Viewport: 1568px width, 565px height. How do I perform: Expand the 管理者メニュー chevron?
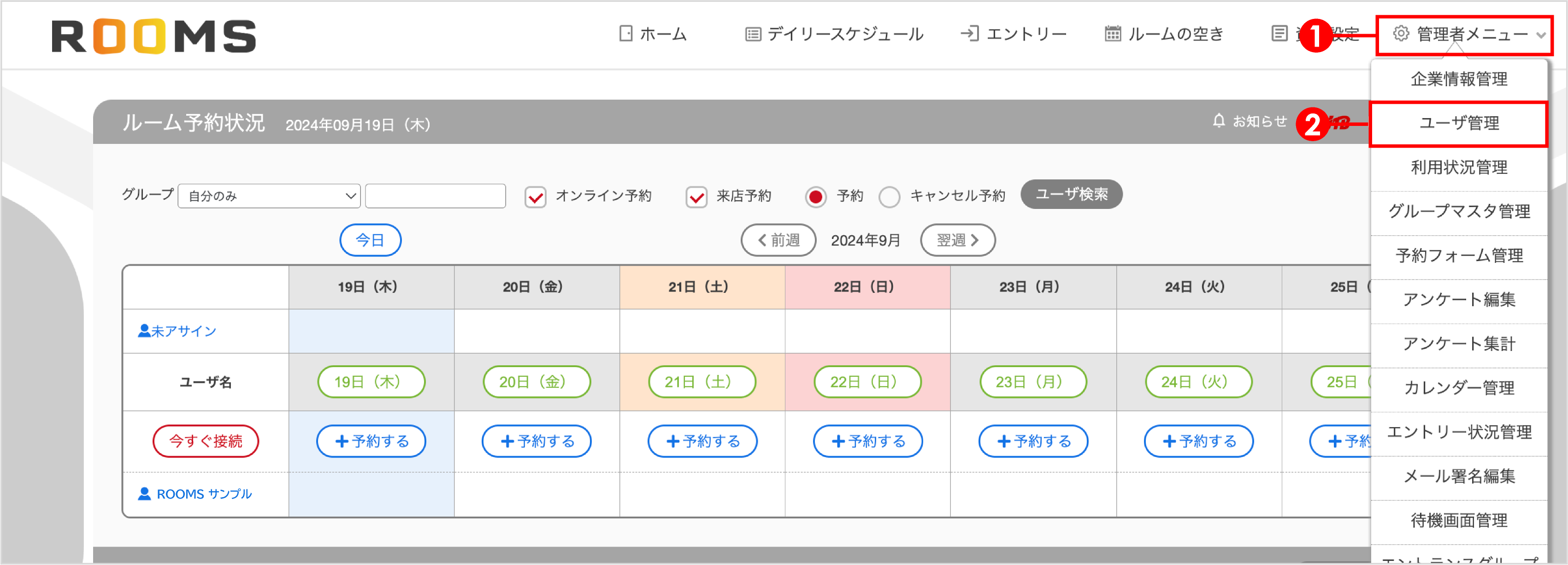1541,35
